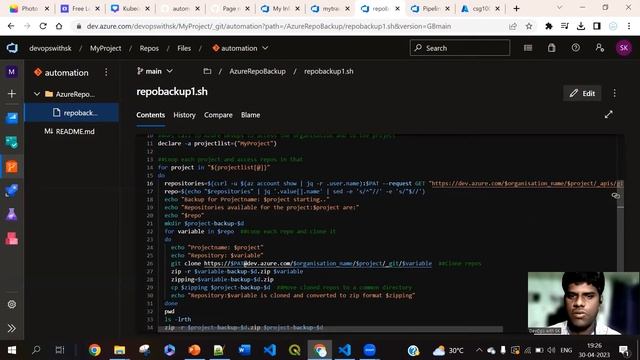Click the AzureRepoBackup path breadcrumb

(257, 71)
